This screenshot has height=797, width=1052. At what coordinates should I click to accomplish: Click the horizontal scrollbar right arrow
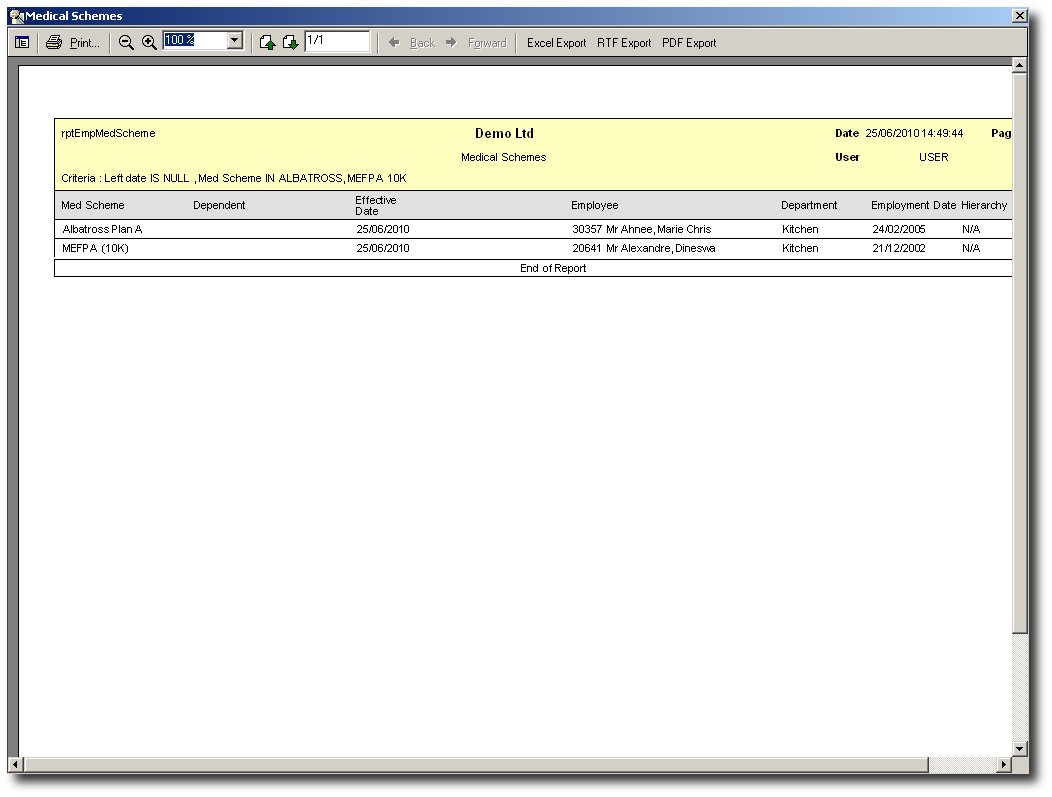[1004, 765]
